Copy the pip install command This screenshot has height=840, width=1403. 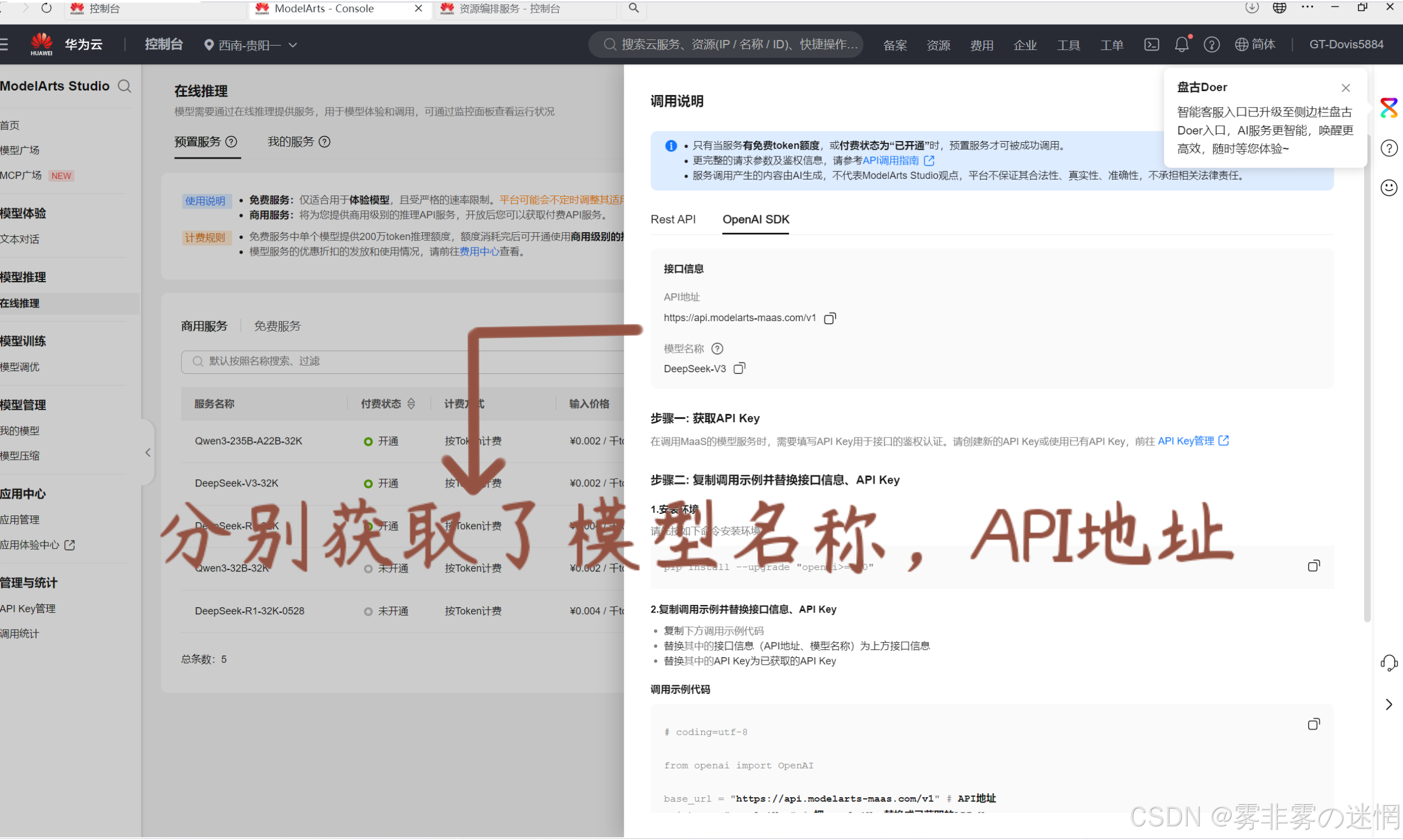[1313, 567]
